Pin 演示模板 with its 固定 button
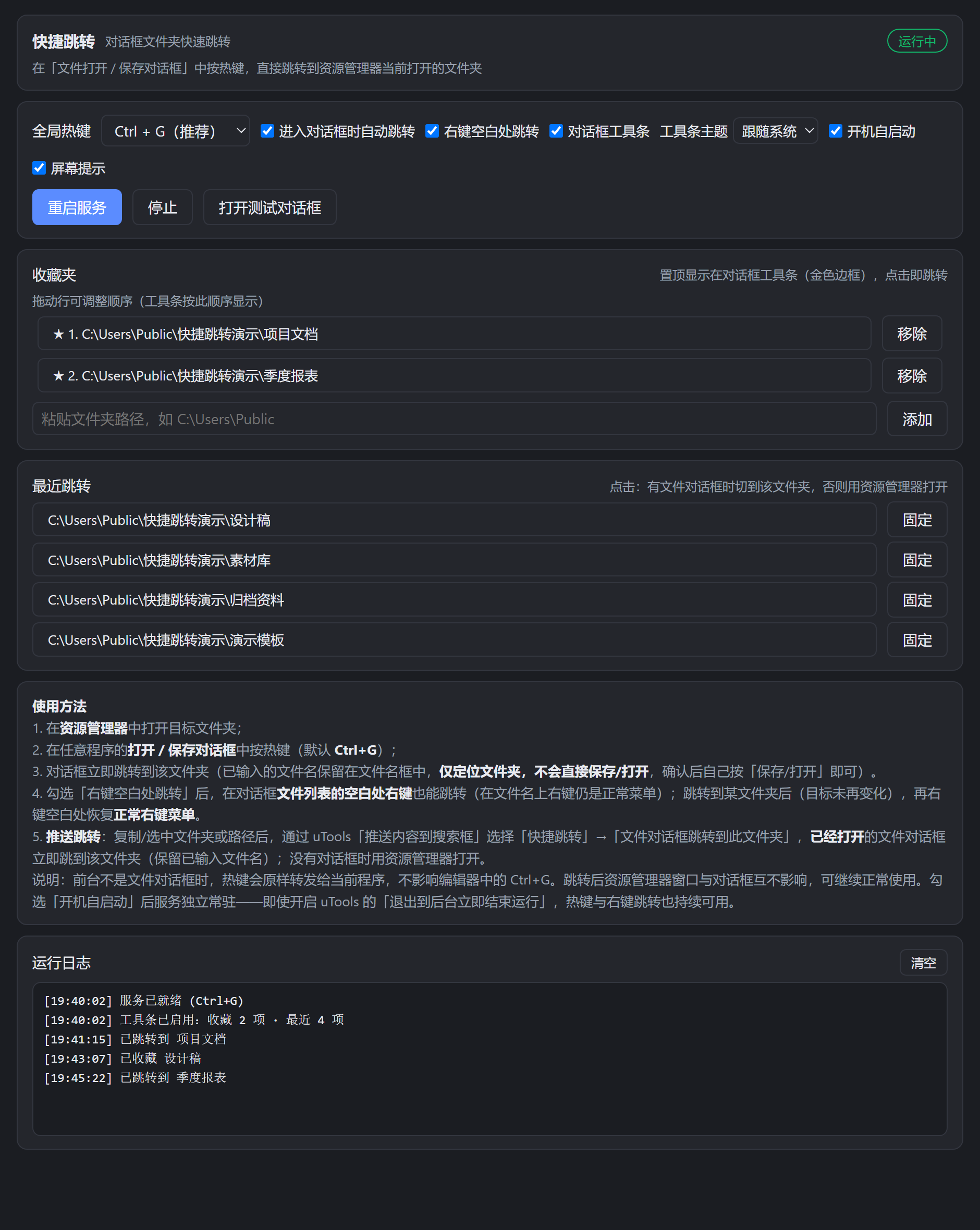Viewport: 980px width, 1230px height. (x=916, y=639)
